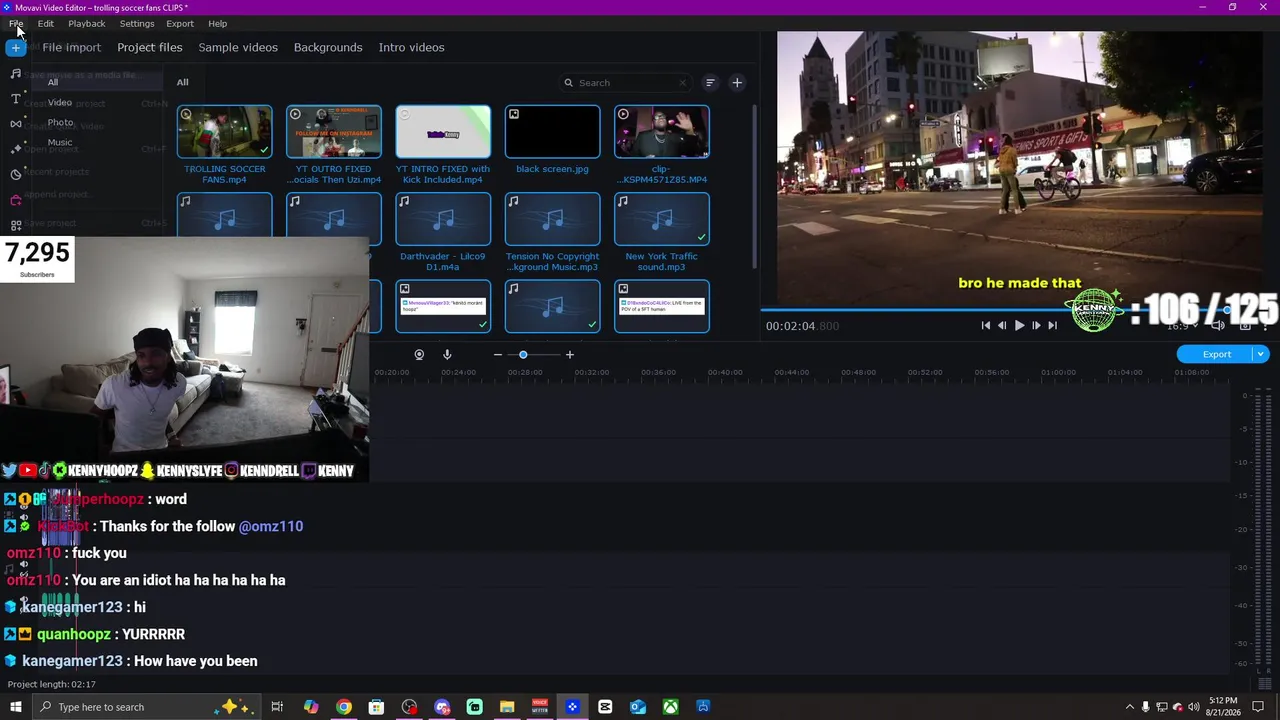The image size is (1280, 720).
Task: Select the New York Traffic sound.mp3 file
Action: (x=662, y=219)
